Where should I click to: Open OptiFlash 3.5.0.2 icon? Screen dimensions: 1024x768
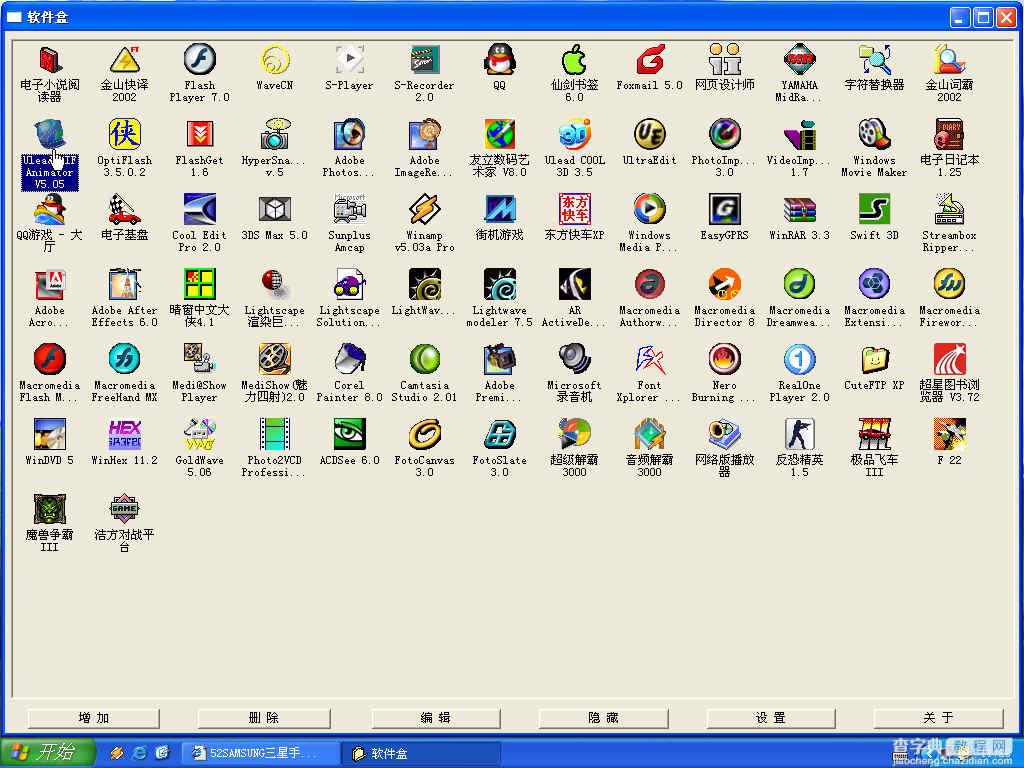pos(124,135)
